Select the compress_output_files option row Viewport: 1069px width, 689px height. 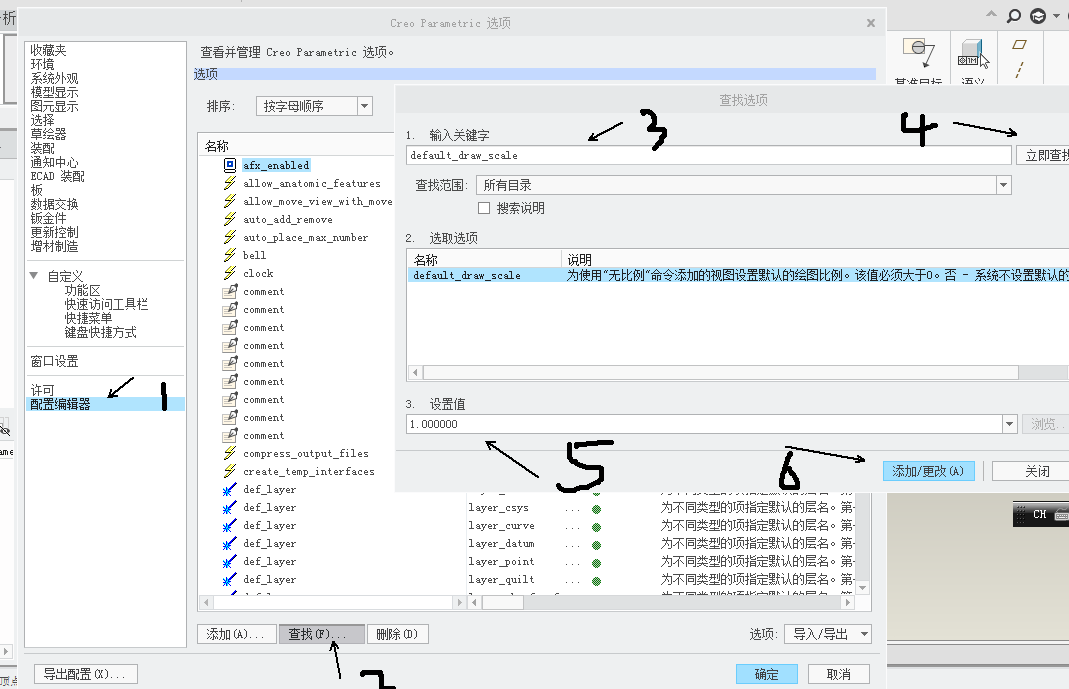tap(305, 453)
